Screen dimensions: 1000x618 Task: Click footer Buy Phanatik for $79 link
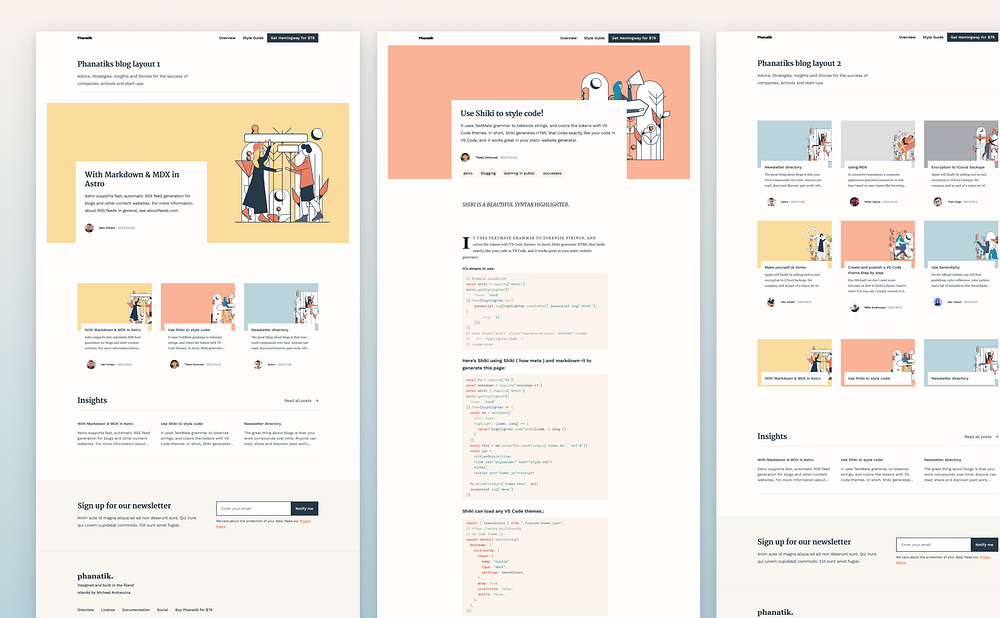[x=194, y=610]
